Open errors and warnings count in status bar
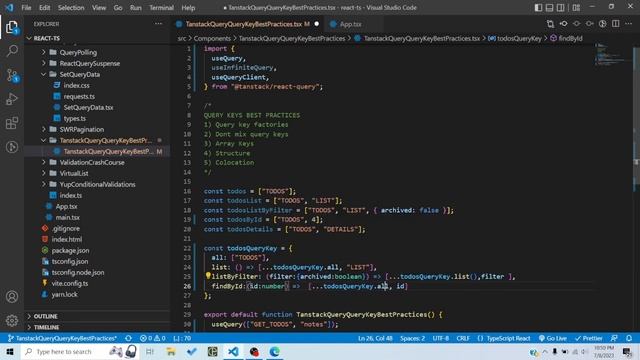The width and height of the screenshot is (640, 360). pos(153,338)
